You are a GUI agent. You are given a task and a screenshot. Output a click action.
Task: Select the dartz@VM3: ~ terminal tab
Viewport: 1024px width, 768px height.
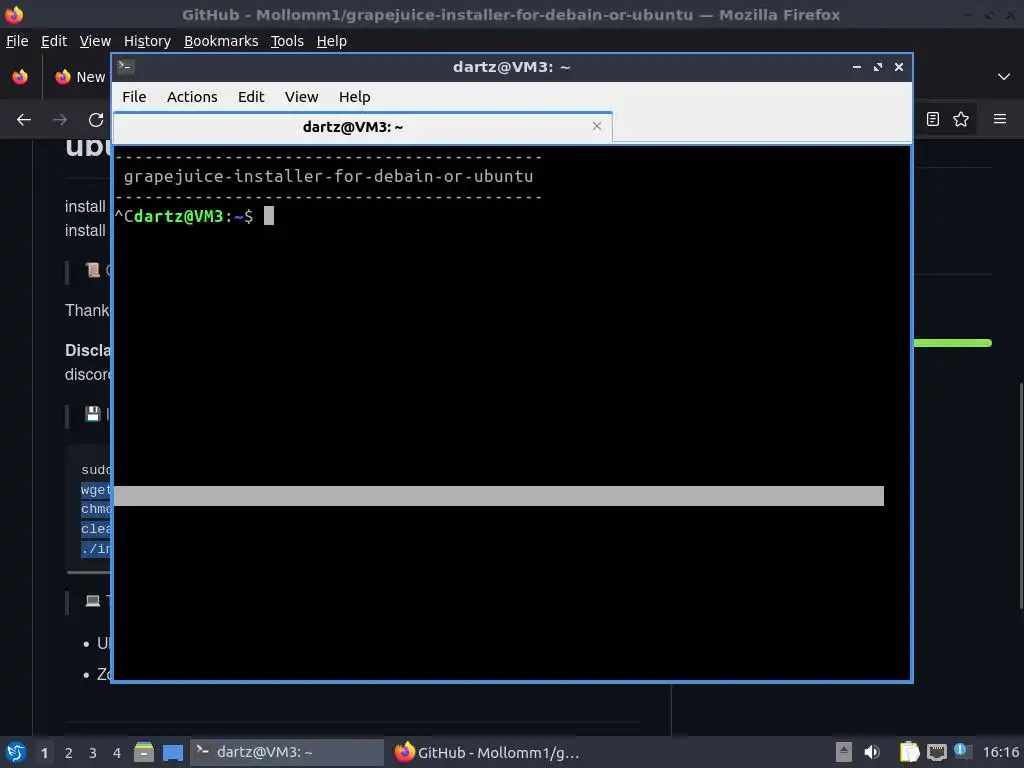(x=362, y=127)
